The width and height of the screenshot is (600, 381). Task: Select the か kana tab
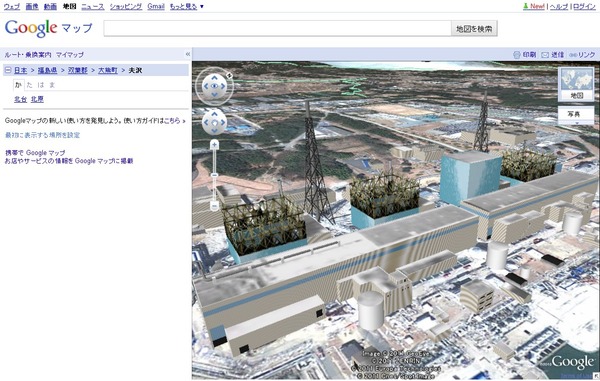click(18, 85)
